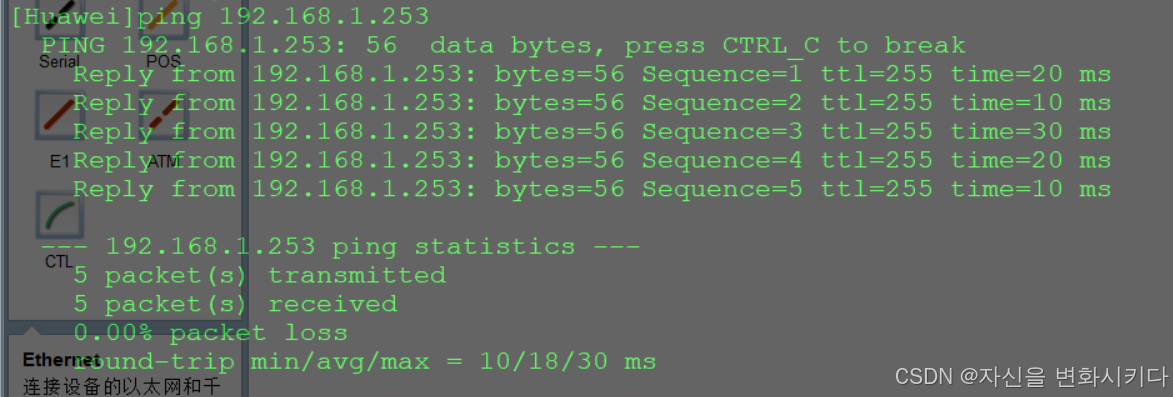Screen dimensions: 1173x397
Task: Click the round-trip min/avg/max result line
Action: [x=364, y=362]
